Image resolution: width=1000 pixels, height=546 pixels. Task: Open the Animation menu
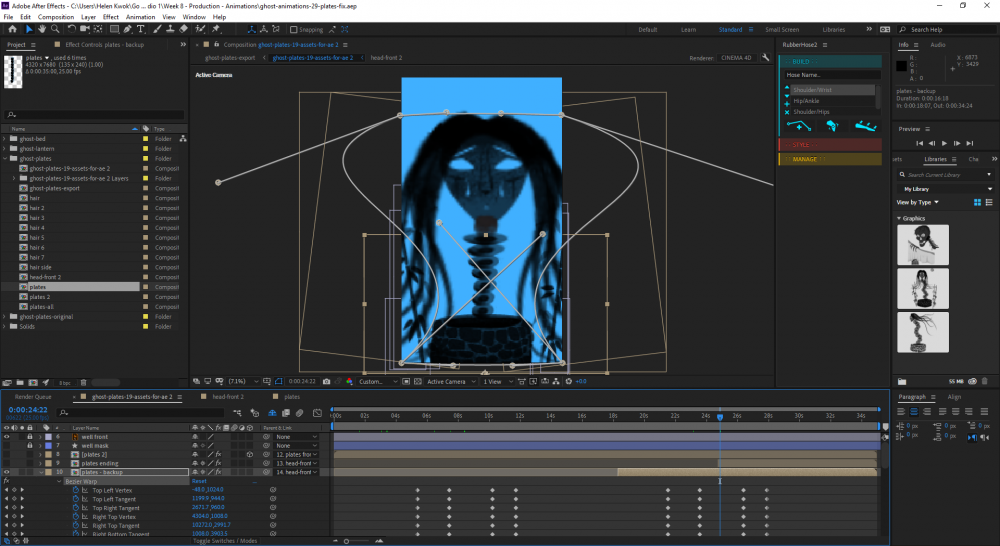coord(140,17)
